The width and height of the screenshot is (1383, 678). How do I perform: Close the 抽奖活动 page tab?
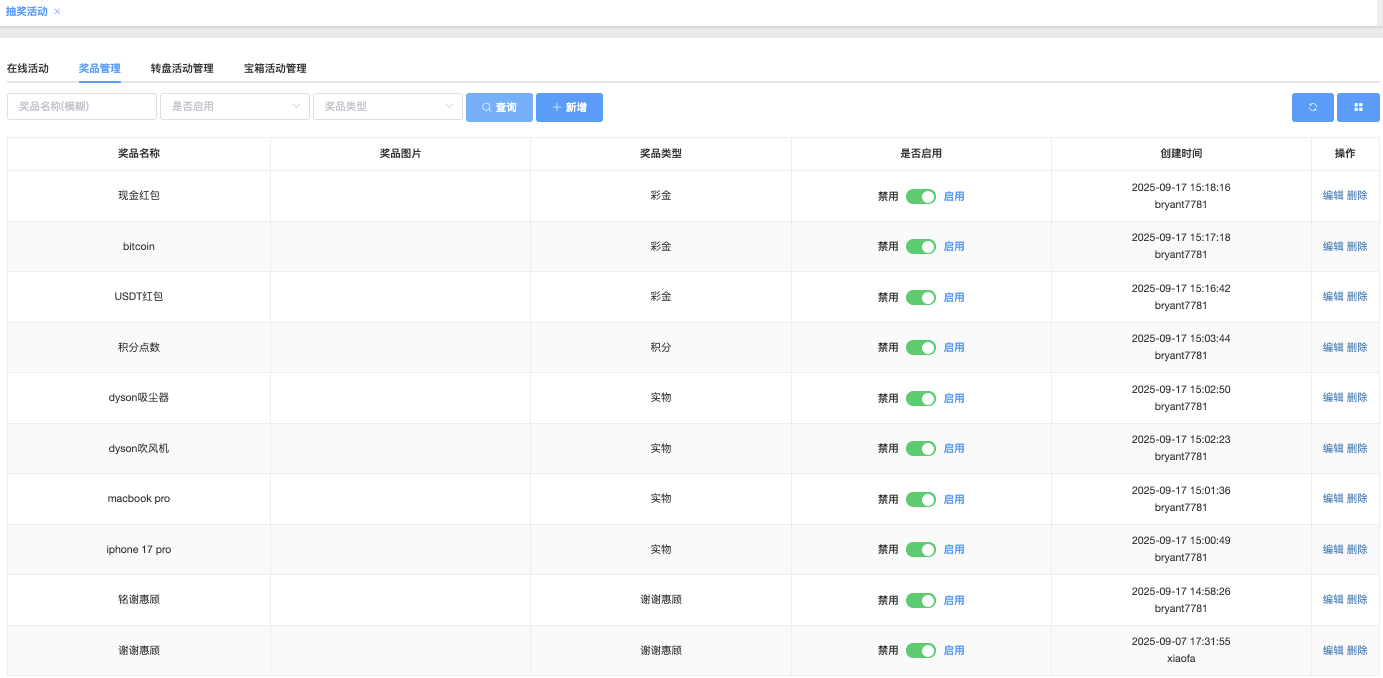[x=57, y=11]
